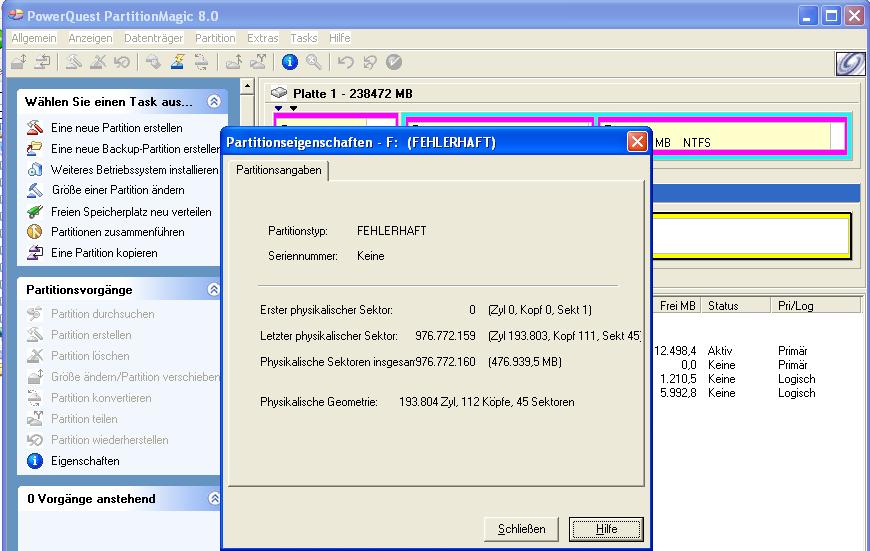Click sidebar scrollbar up arrow
Viewport: 870px width, 551px height.
point(247,86)
